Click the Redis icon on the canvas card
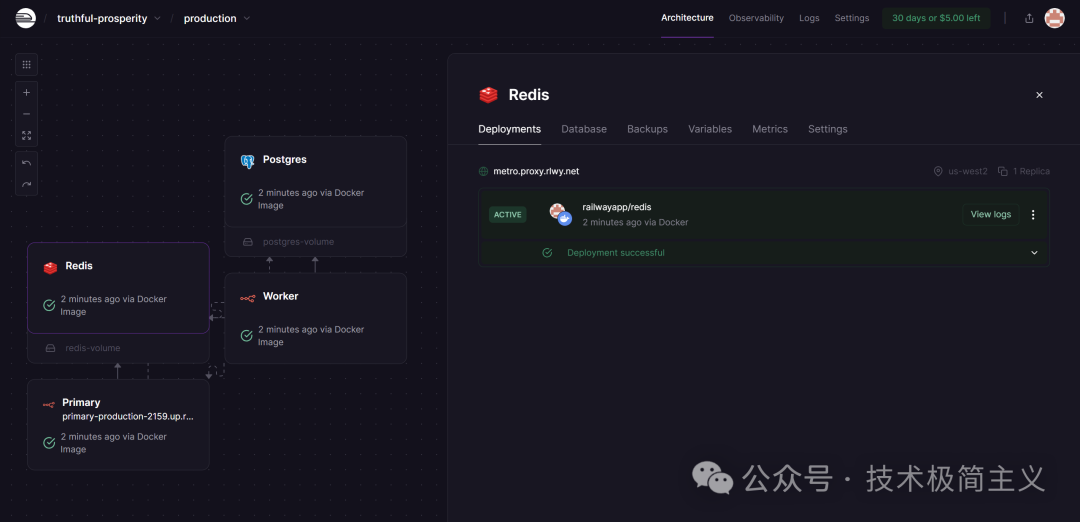Screen dimensions: 1080x522 click(x=50, y=268)
